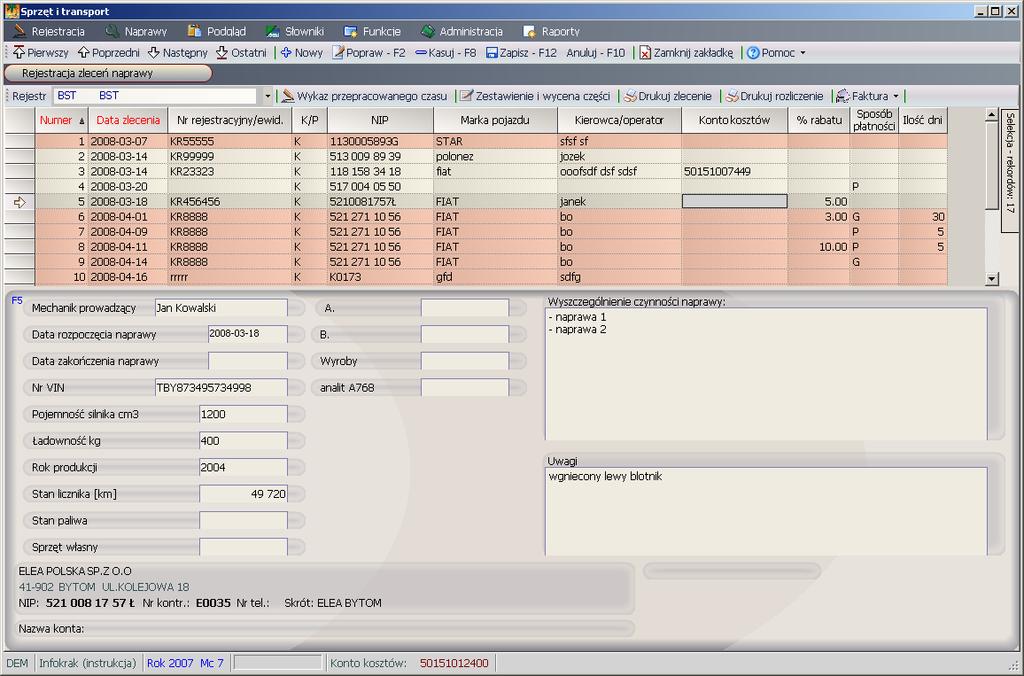Viewport: 1024px width, 676px height.
Task: Click Anuluj - F10 cancel button
Action: 595,53
